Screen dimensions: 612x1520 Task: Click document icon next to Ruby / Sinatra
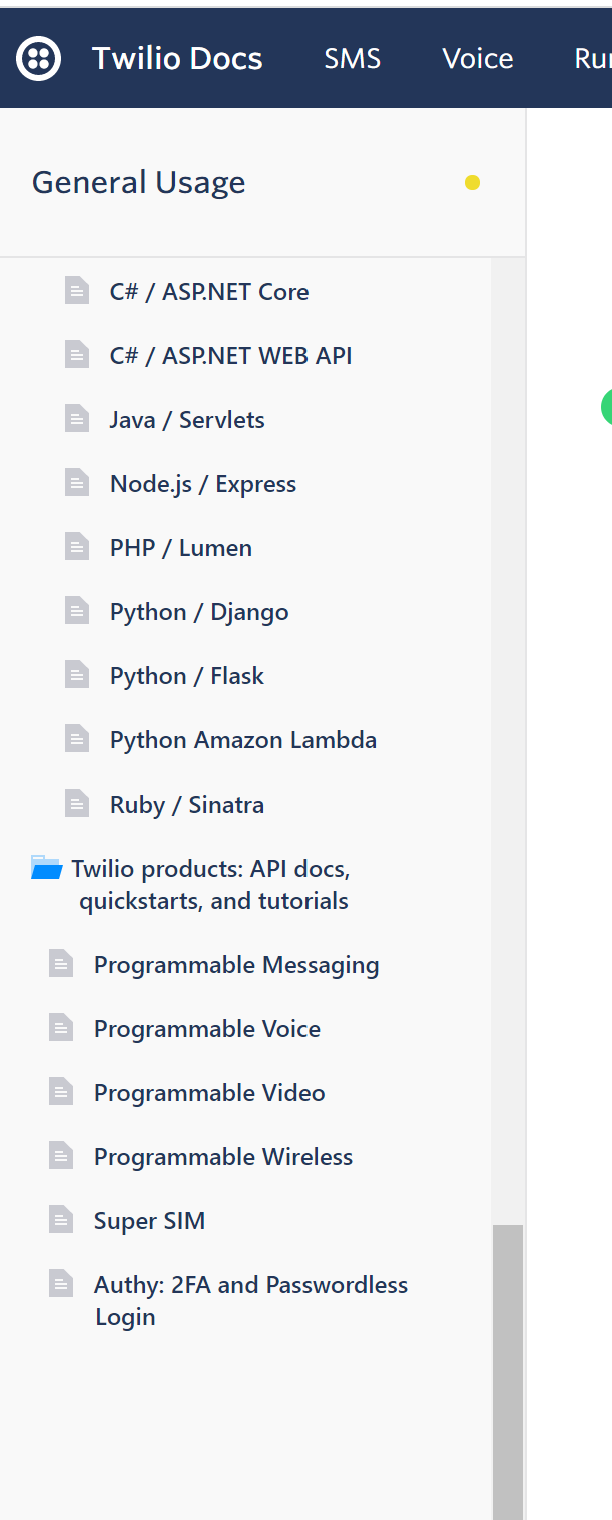77,803
